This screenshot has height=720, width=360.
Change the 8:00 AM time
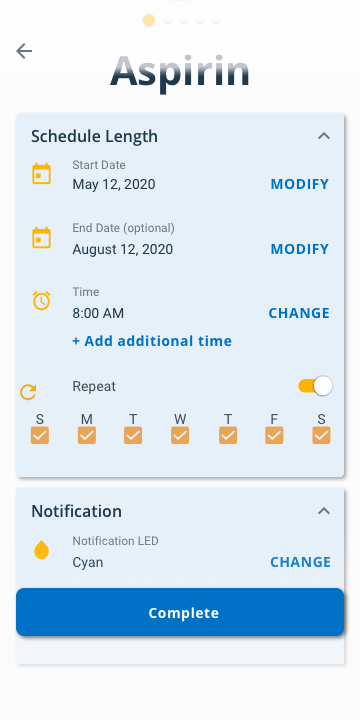(299, 313)
